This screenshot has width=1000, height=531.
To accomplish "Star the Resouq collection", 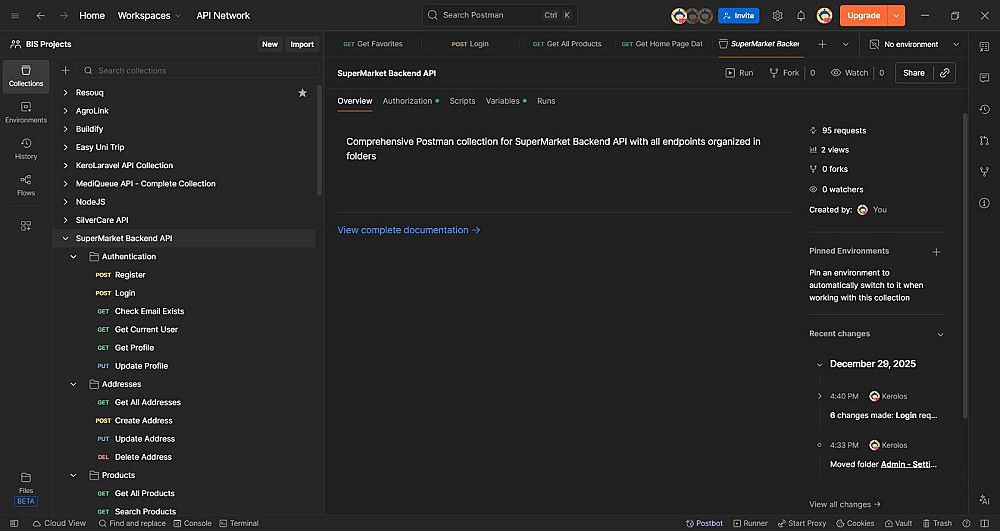I will [x=303, y=93].
